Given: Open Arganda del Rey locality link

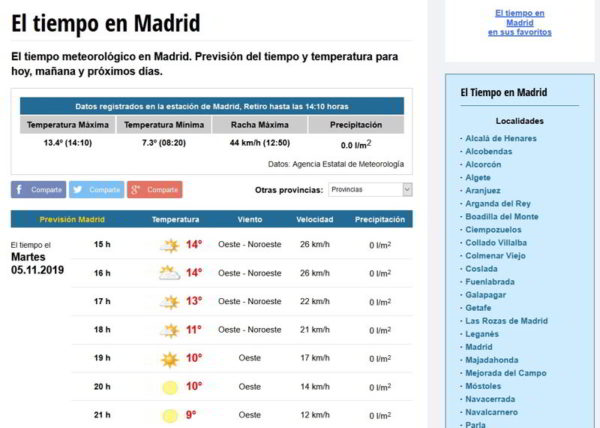Looking at the screenshot, I should 498,203.
